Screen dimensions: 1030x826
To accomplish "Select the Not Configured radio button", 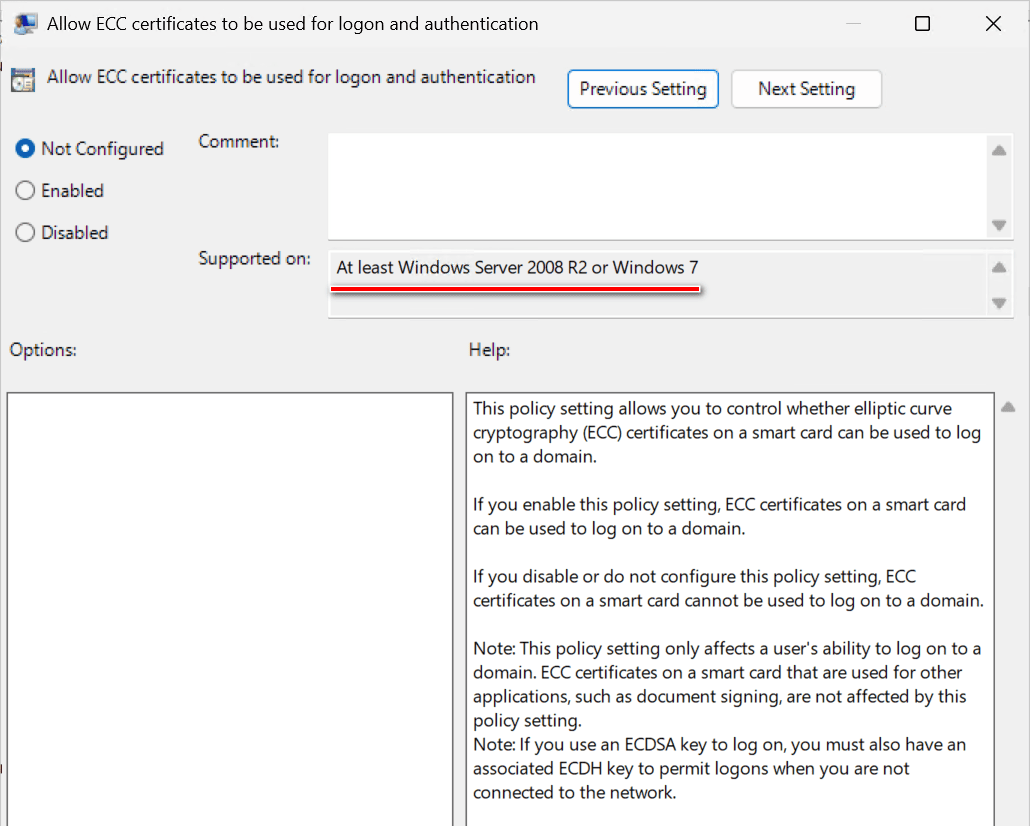I will click(x=25, y=149).
